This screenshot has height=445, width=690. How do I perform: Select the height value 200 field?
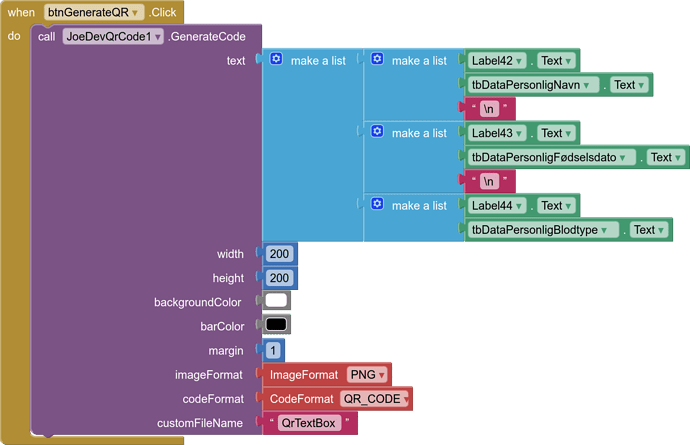coord(279,278)
